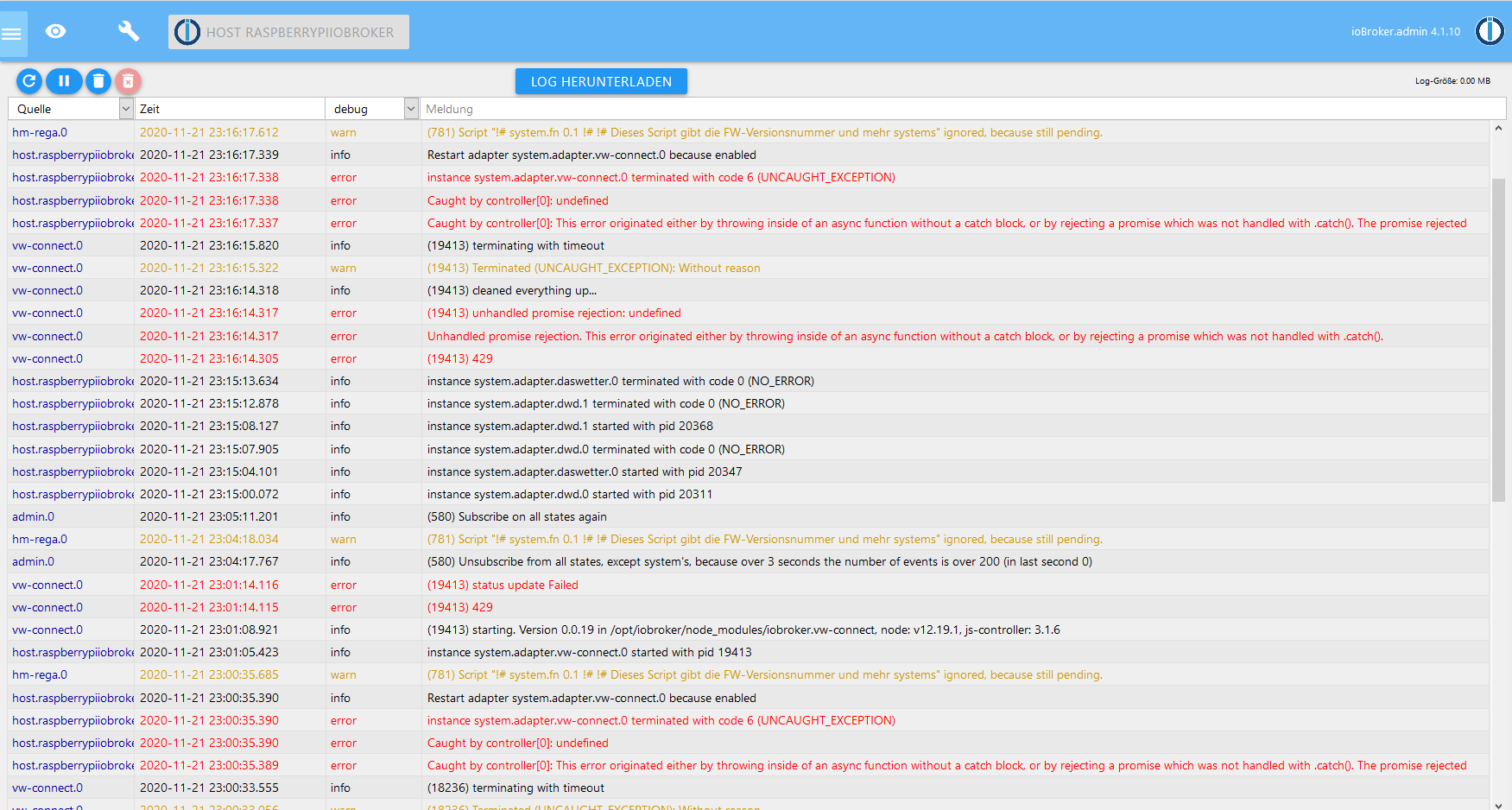Select hm-rega.0 row at 23:16:17.612

click(x=749, y=132)
